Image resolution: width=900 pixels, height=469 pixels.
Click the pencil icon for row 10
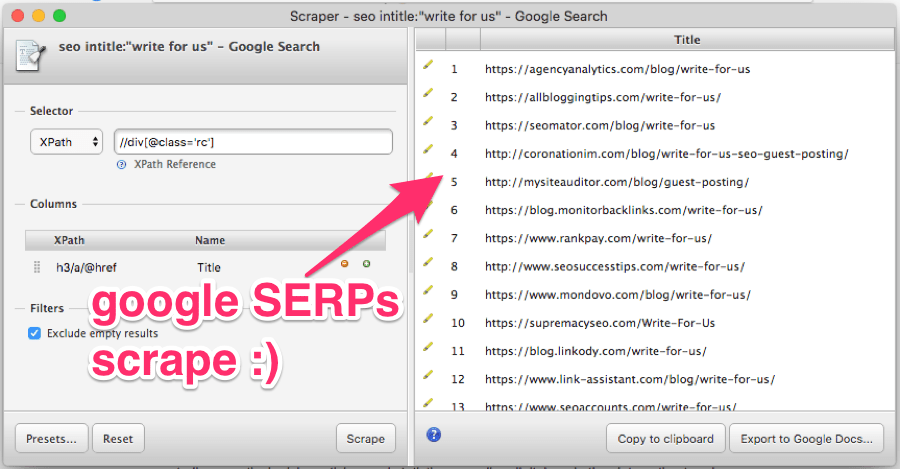tap(429, 319)
